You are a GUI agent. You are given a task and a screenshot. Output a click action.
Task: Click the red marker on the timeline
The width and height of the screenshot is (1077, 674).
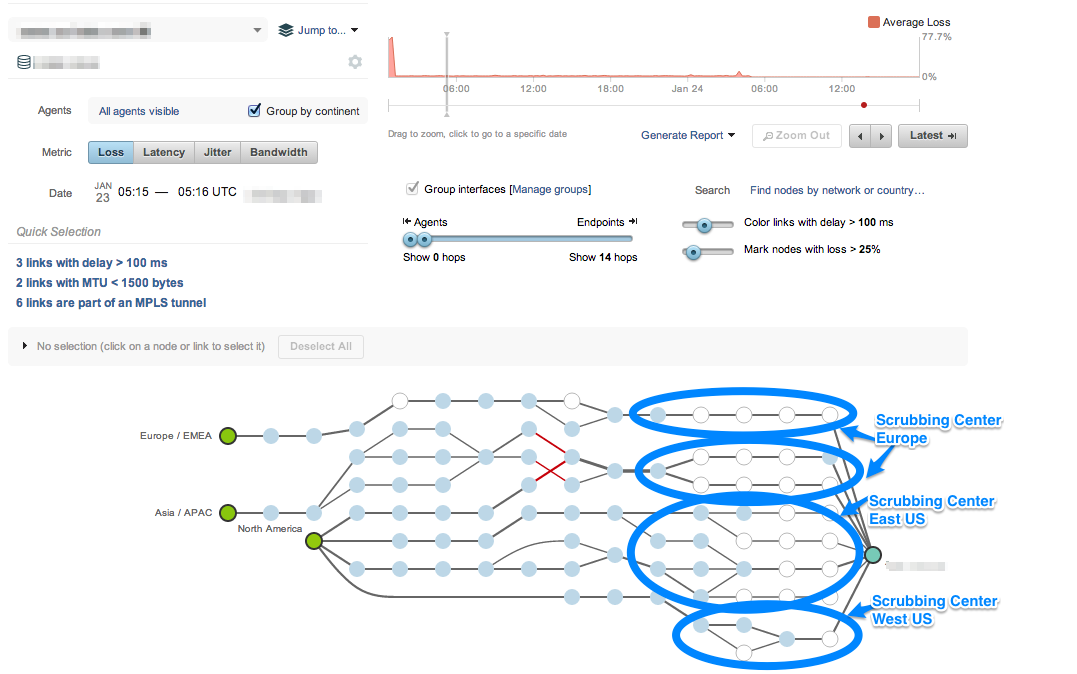(864, 104)
